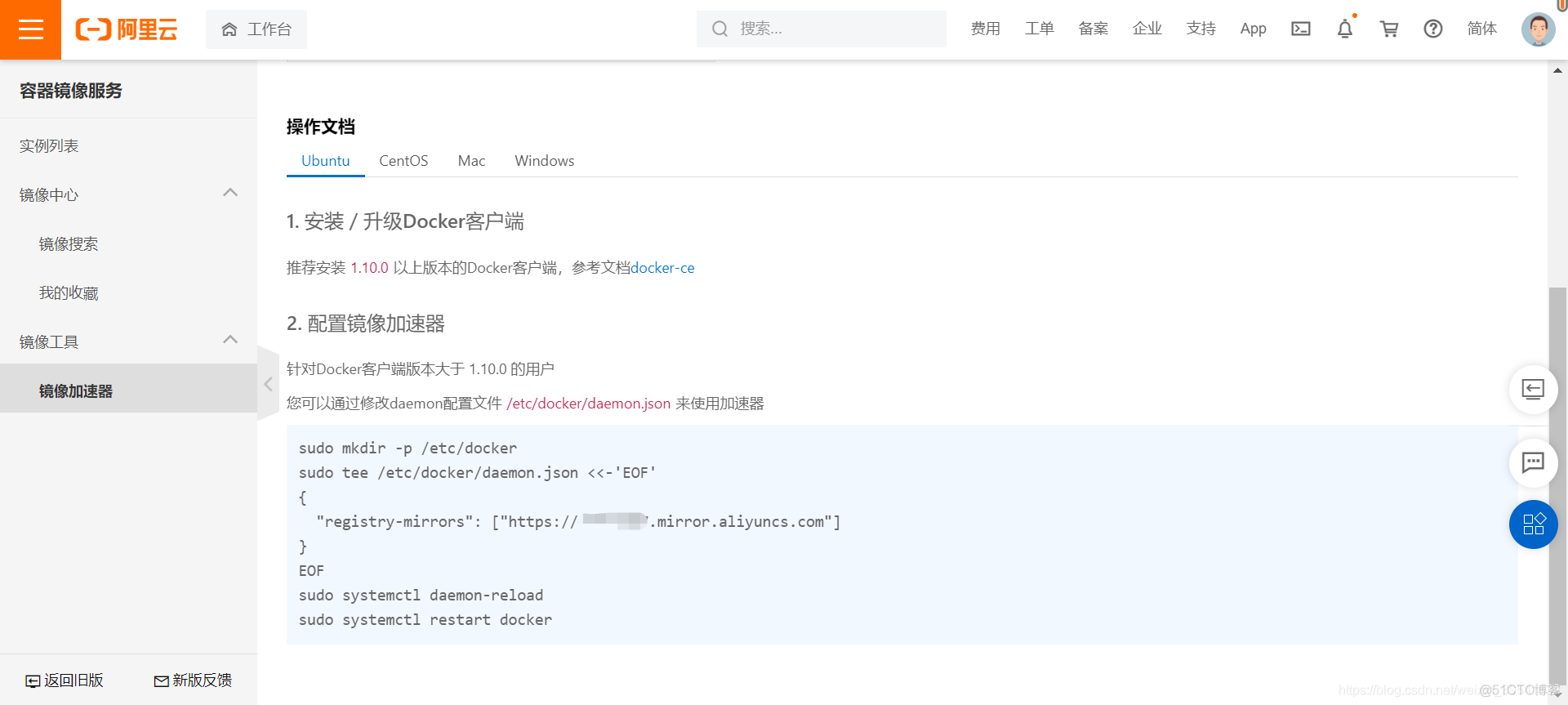Open the hamburger navigation menu
The image size is (1568, 705).
point(30,29)
